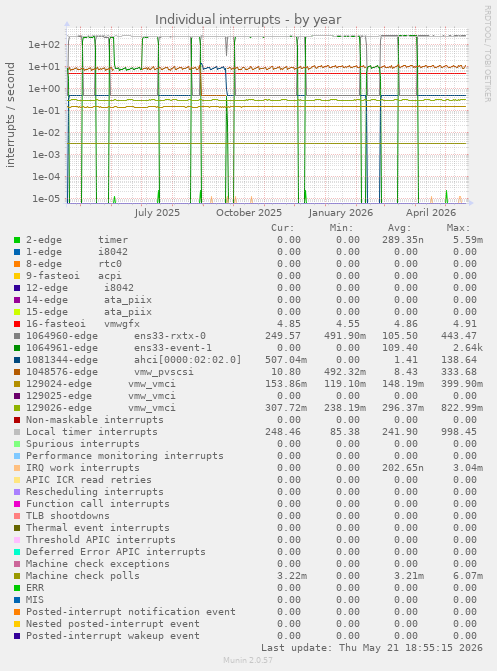The image size is (497, 671).
Task: Click the 129026-edge vmw_vmci legend label
Action: point(101,408)
